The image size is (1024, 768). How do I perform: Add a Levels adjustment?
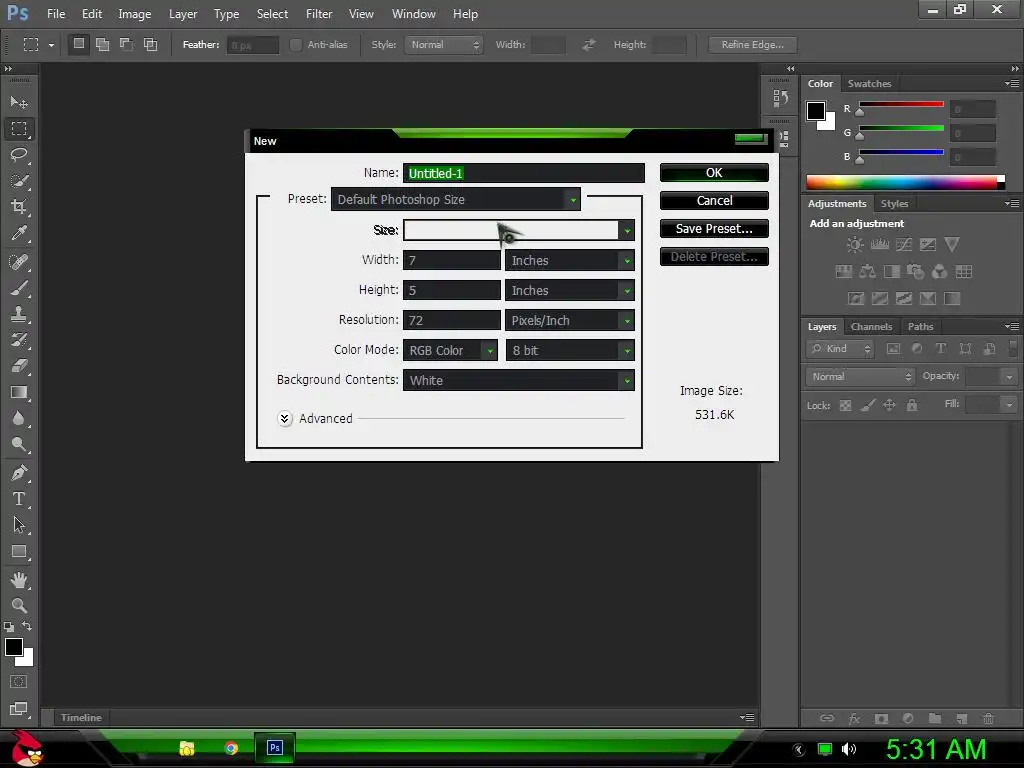click(x=880, y=245)
